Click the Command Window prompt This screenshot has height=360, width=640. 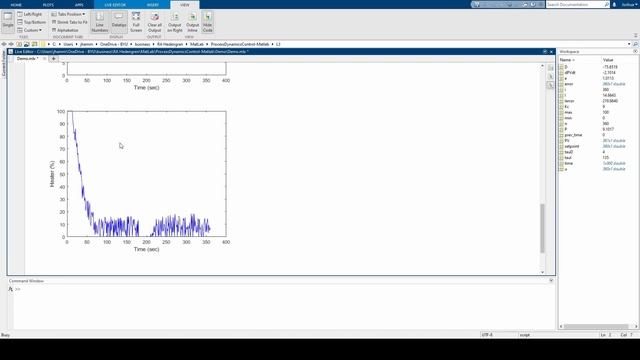tap(18, 289)
